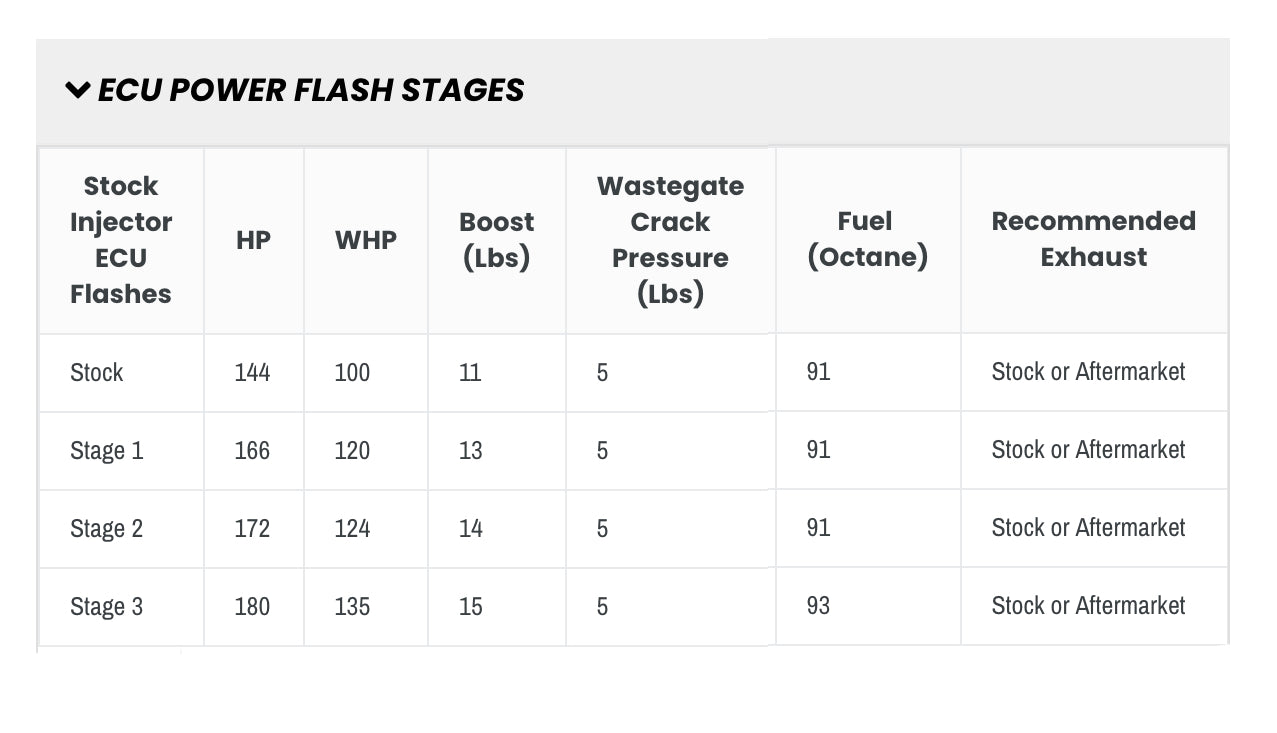Image resolution: width=1277 pixels, height=733 pixels.
Task: Click the Stage 2 row label
Action: (107, 529)
